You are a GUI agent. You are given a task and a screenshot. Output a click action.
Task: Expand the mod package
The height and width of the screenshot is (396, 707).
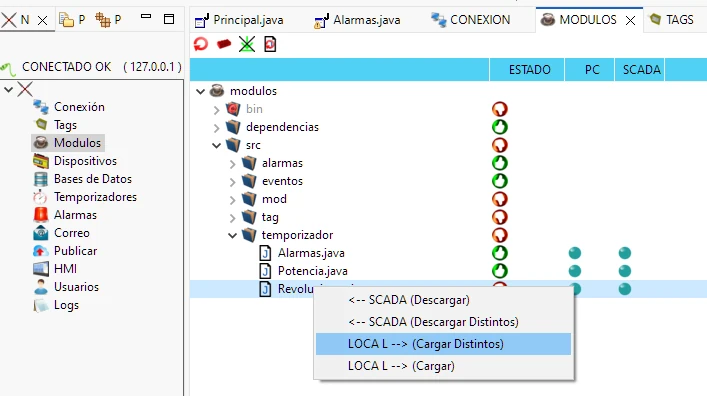click(x=233, y=200)
